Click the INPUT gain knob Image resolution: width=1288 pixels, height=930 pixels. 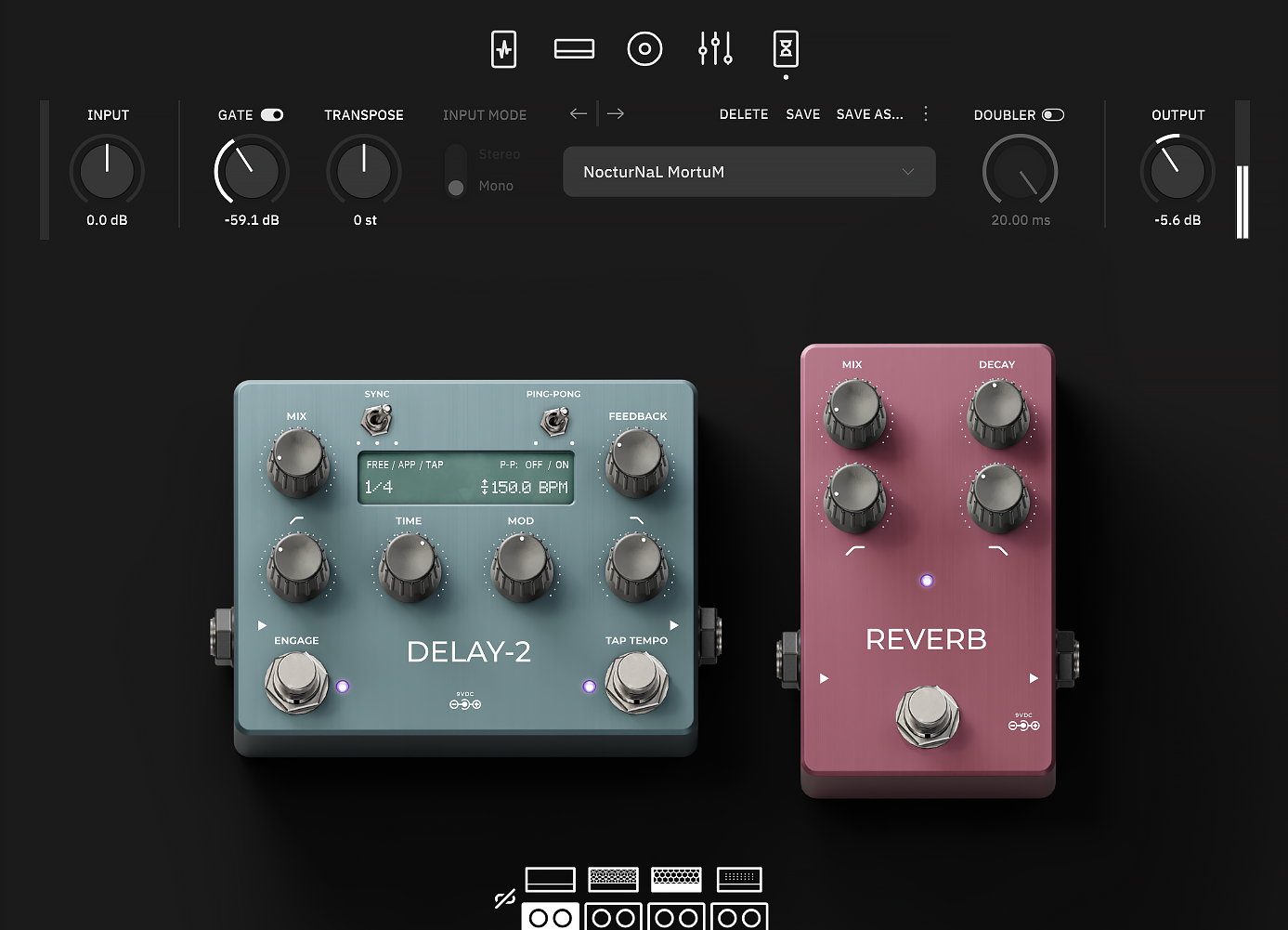[107, 171]
